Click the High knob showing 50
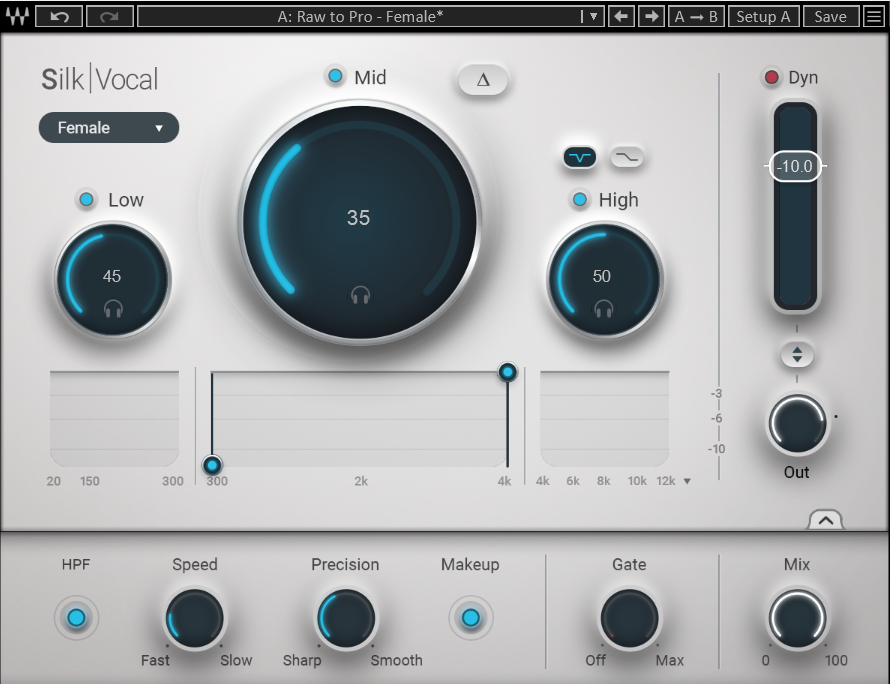The width and height of the screenshot is (890, 684). 604,279
